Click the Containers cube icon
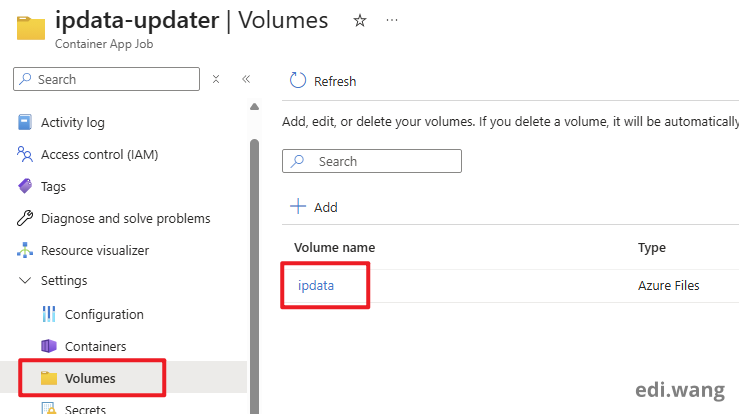 [49, 346]
